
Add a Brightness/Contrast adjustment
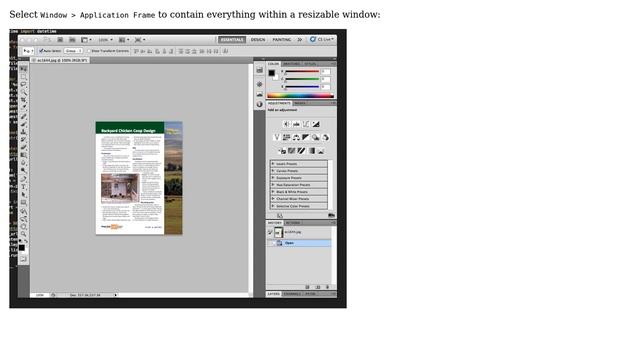point(287,124)
